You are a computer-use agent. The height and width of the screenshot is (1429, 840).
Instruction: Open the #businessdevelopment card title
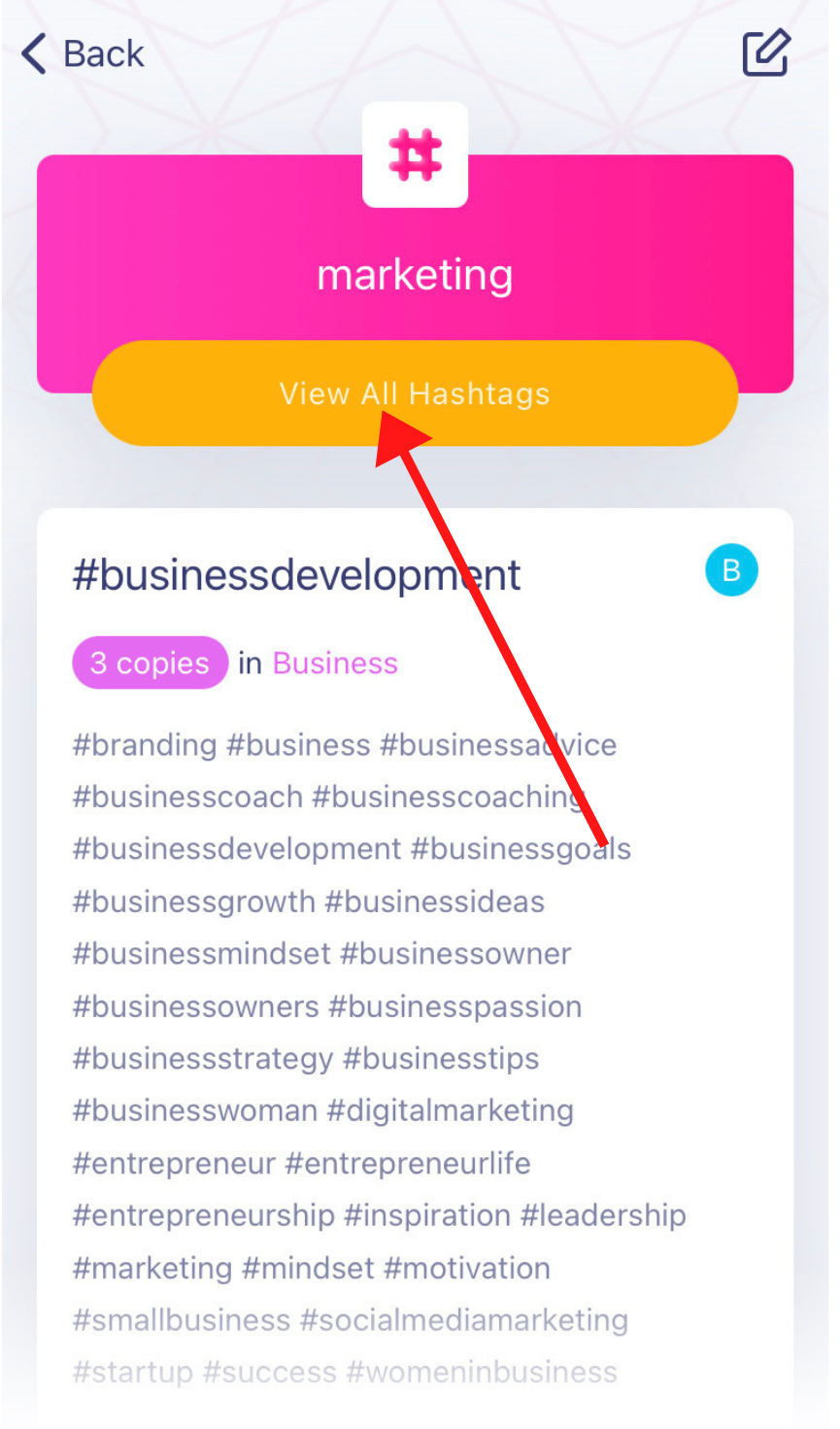point(296,575)
